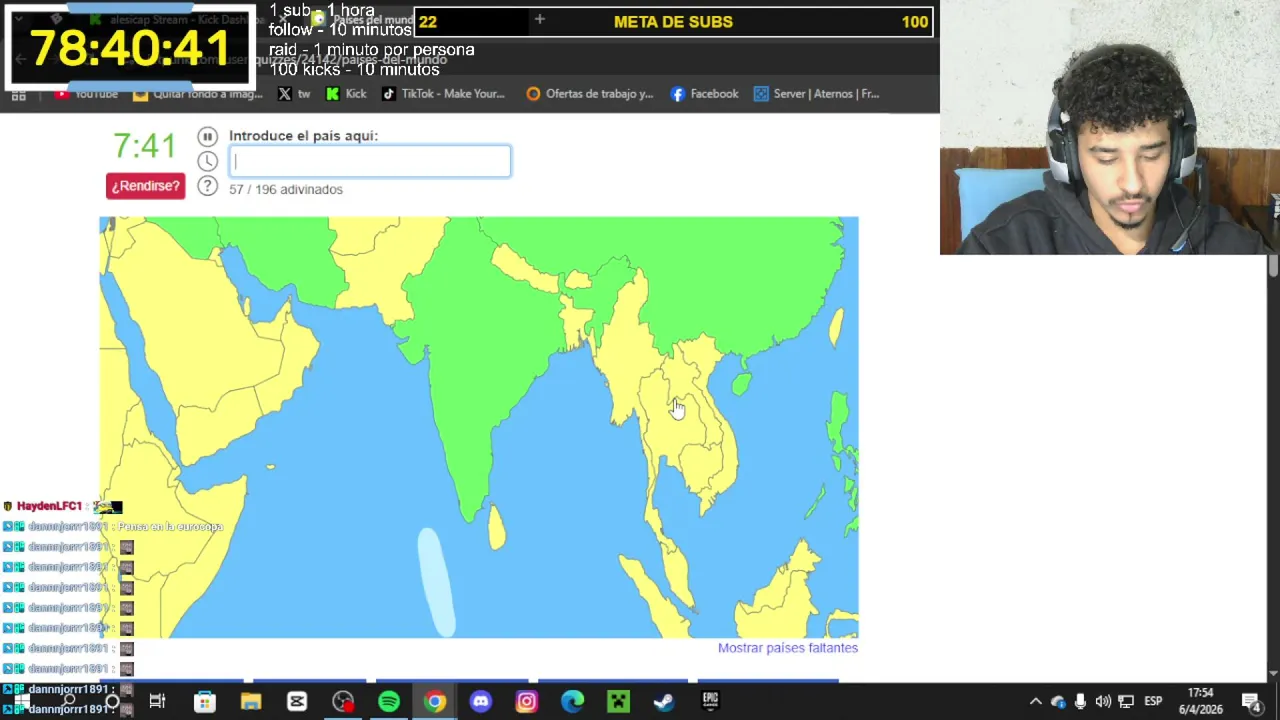This screenshot has width=1280, height=720.
Task: Open File Explorer from the taskbar
Action: (250, 702)
